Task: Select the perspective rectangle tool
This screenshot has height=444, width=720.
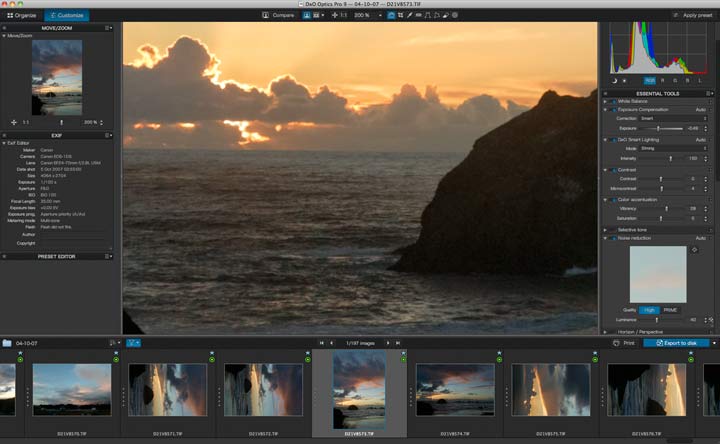Action: (x=437, y=15)
